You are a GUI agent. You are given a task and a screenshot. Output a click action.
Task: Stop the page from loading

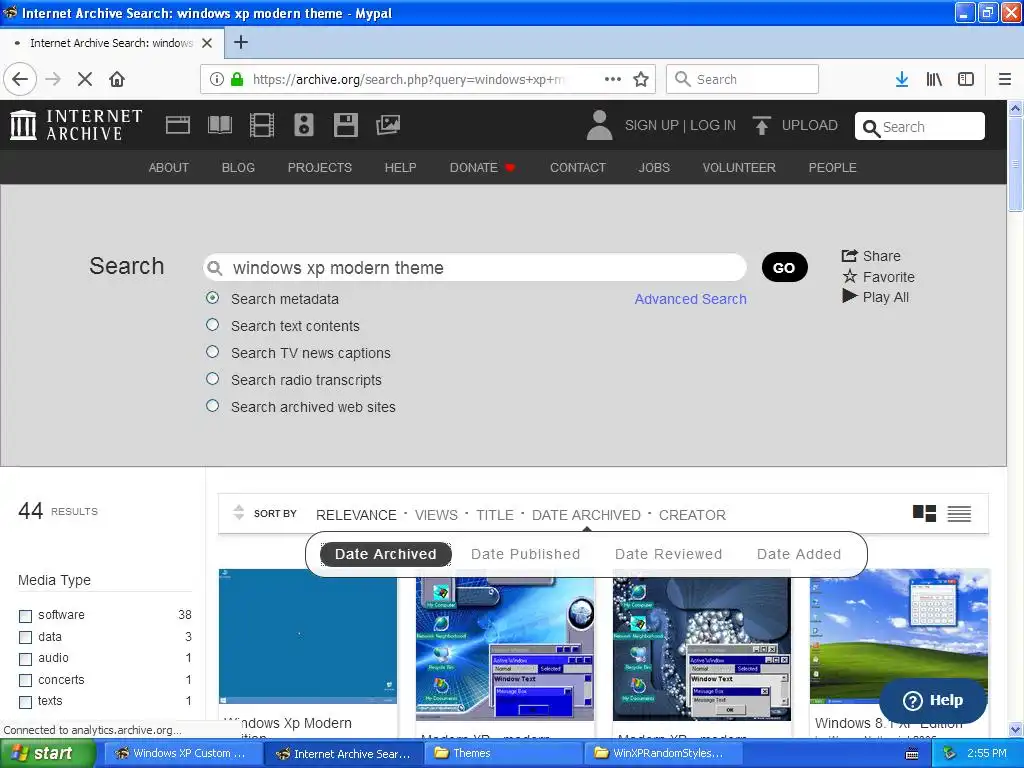85,80
